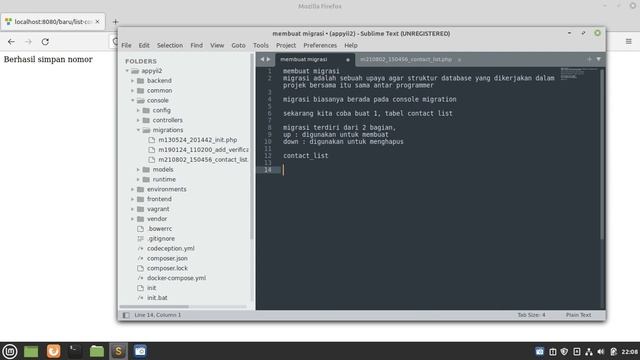This screenshot has height=360, width=640.
Task: Collapse the console folder
Action: [x=132, y=100]
